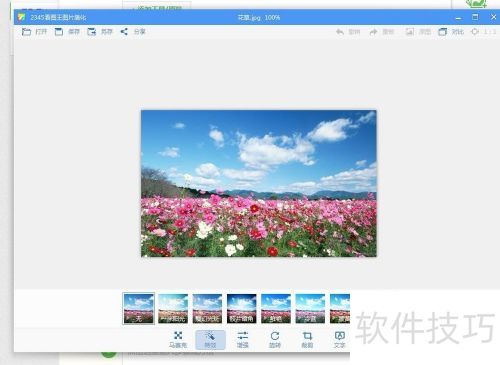500x365 pixels.
Task: Apply the 魔幻光斑 bokeh effect thumbnail
Action: (x=207, y=309)
